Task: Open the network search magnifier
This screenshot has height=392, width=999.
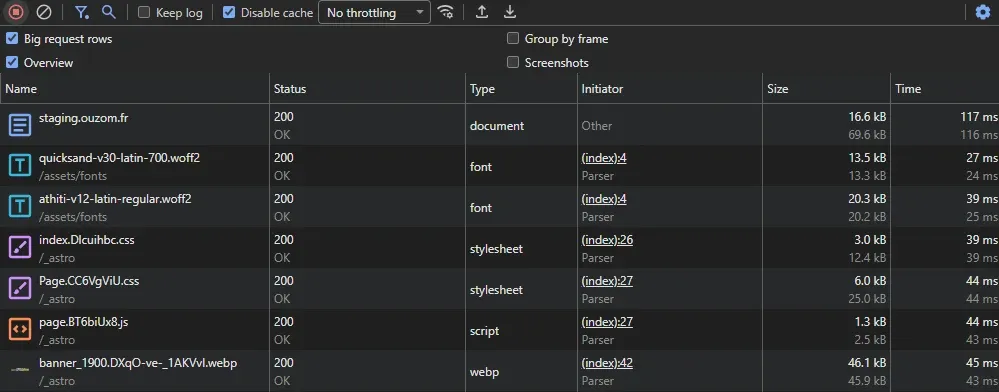Action: [x=109, y=11]
